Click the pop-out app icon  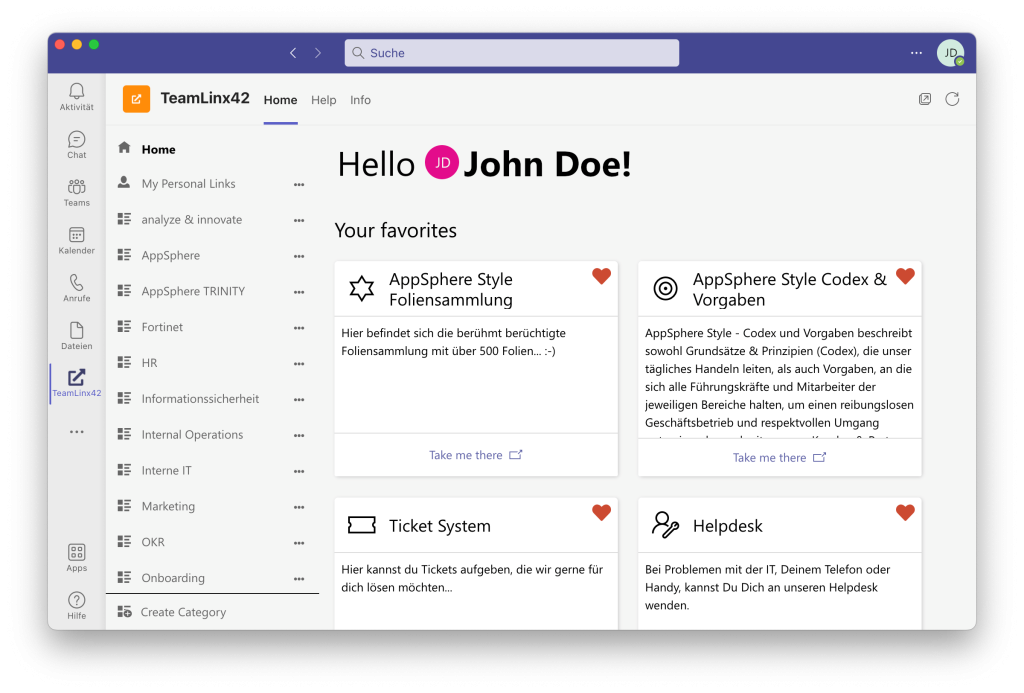coord(925,99)
